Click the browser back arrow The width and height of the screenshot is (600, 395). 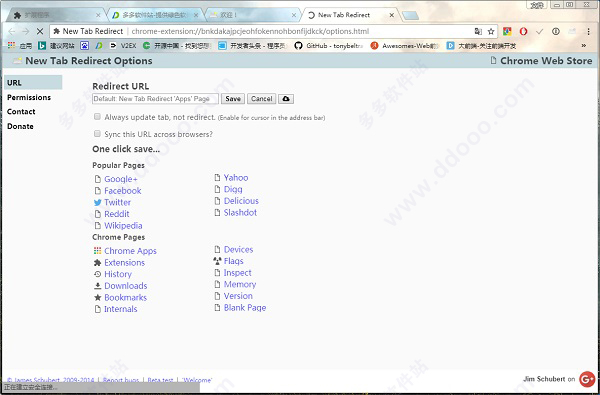pos(11,31)
